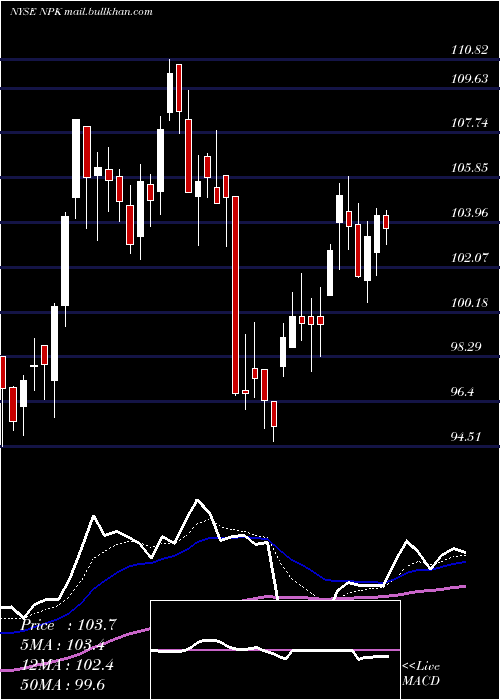Click the 103.96 price level label
The width and height of the screenshot is (500, 700).
(x=469, y=213)
